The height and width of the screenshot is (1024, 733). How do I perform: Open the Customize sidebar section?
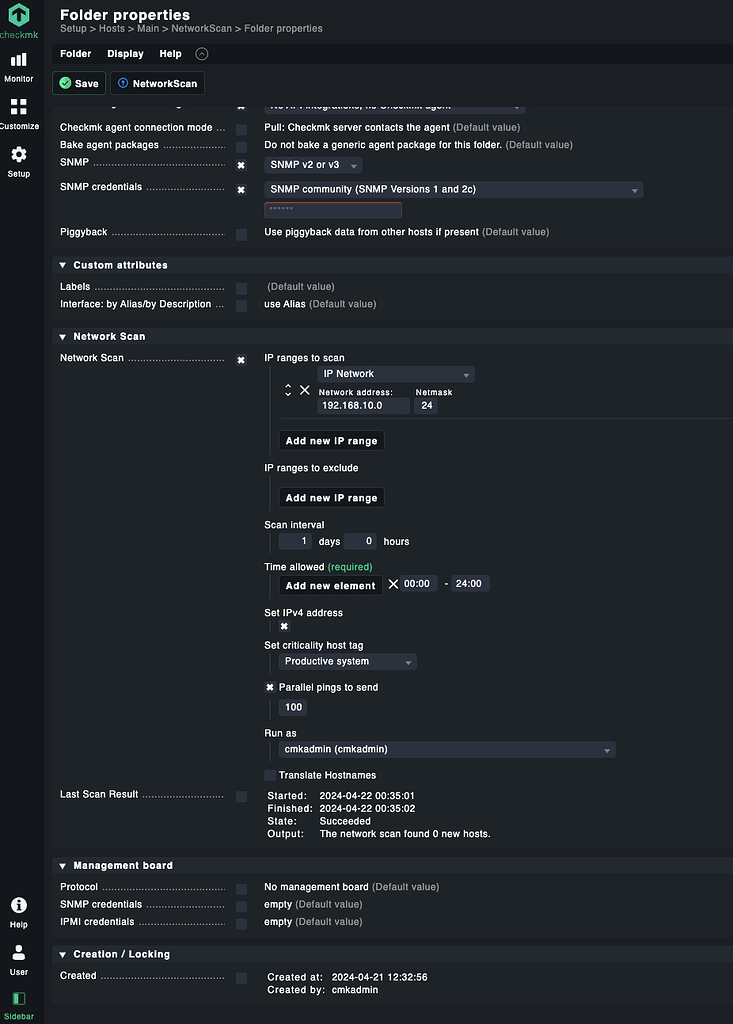point(19,110)
